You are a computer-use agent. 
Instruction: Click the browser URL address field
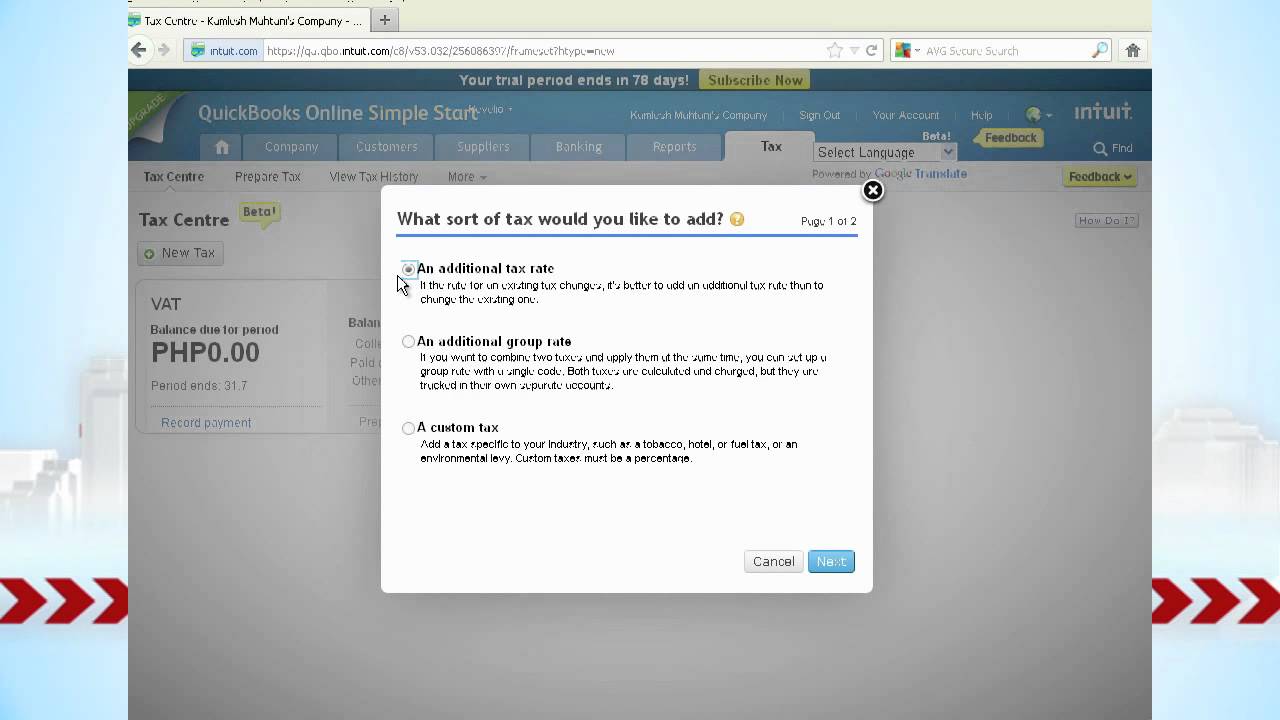click(540, 50)
